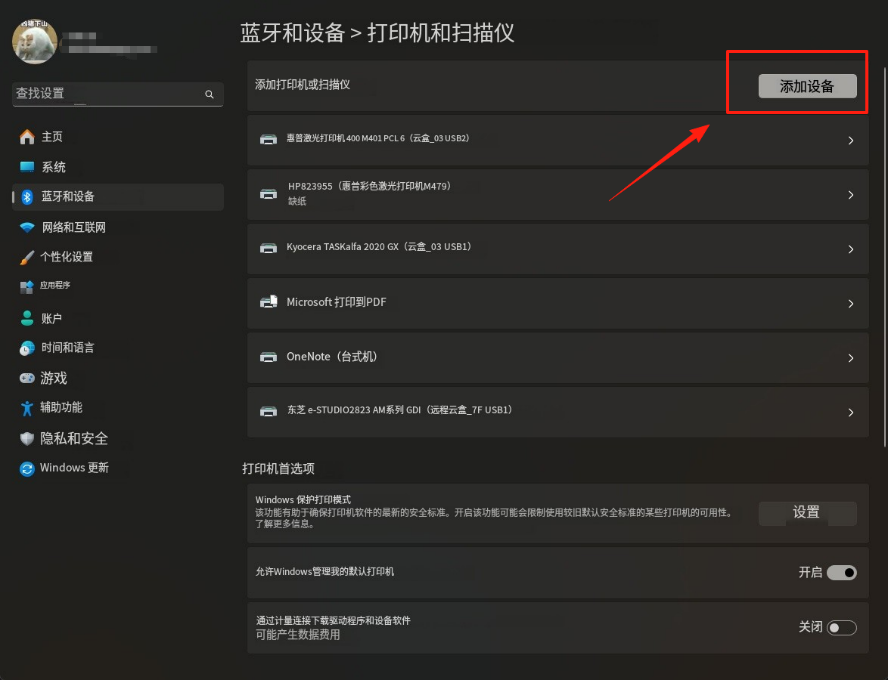Go back via 蓝牙和设备 breadcrumb
This screenshot has width=888, height=680.
292,33
